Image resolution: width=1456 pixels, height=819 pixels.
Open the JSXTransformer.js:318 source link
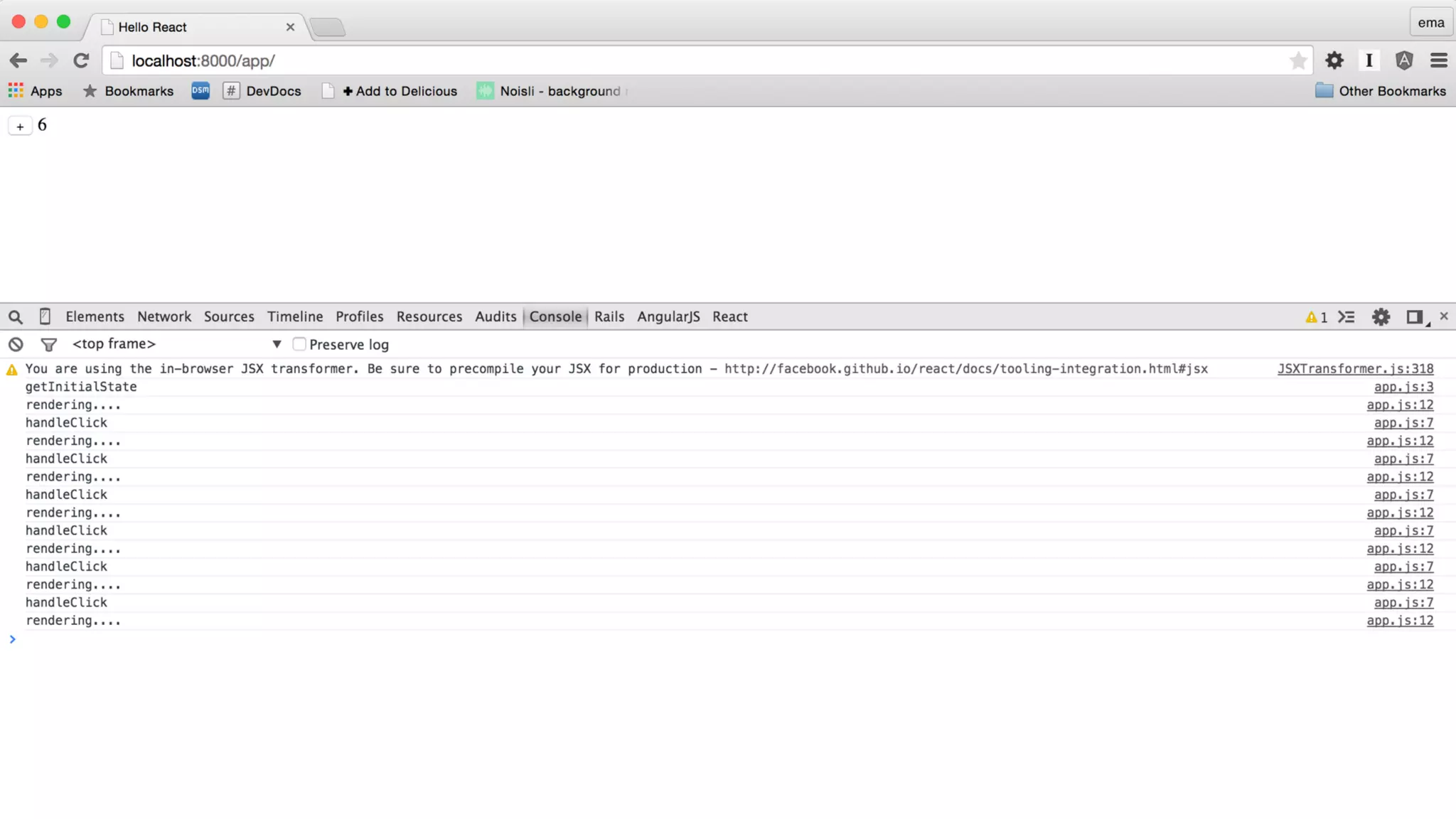coord(1355,369)
